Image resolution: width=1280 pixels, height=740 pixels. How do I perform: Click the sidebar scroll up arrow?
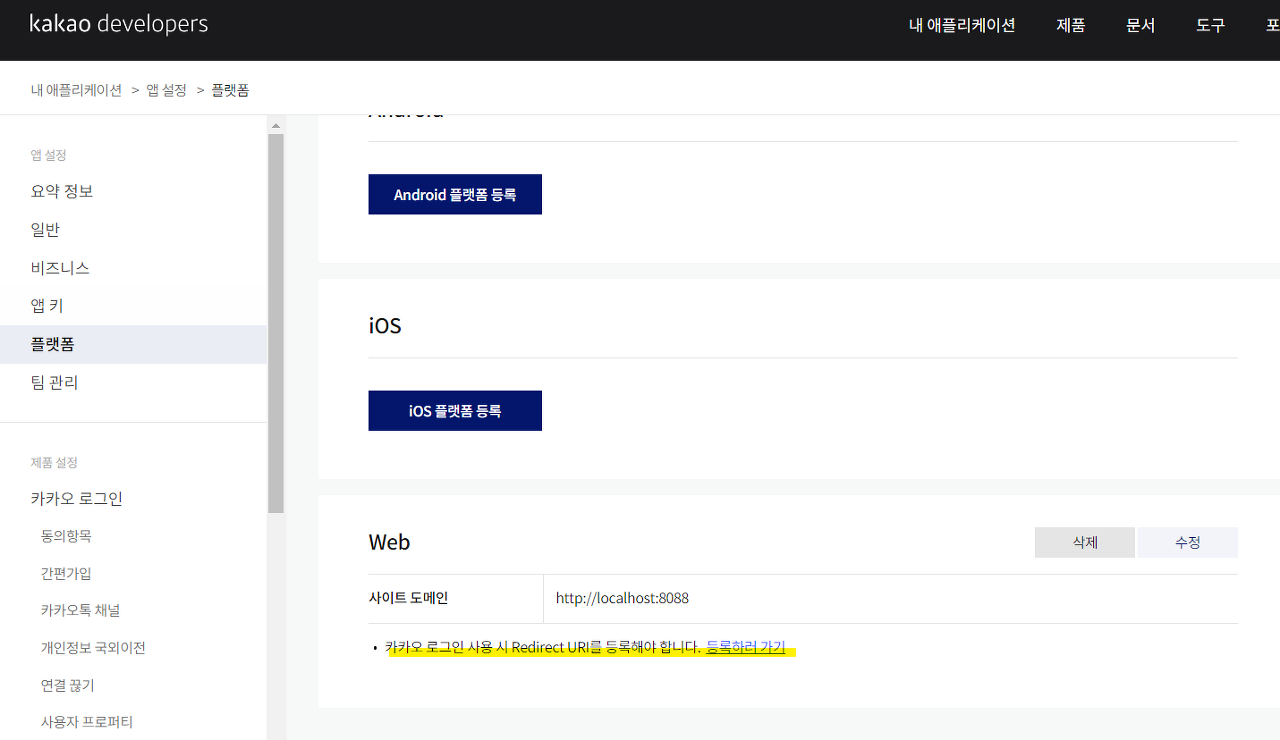(276, 125)
